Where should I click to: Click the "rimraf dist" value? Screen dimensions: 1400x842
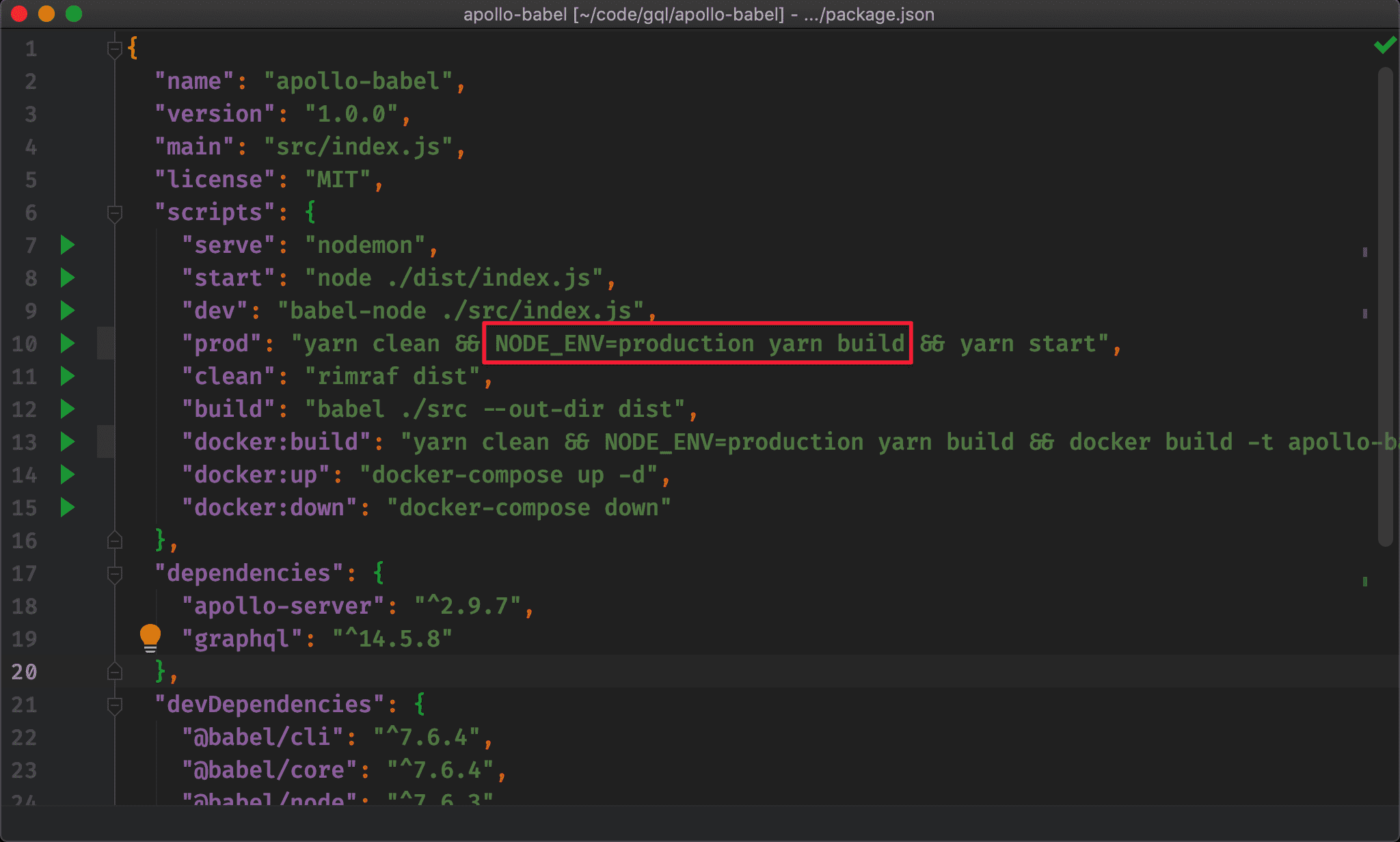click(x=392, y=377)
